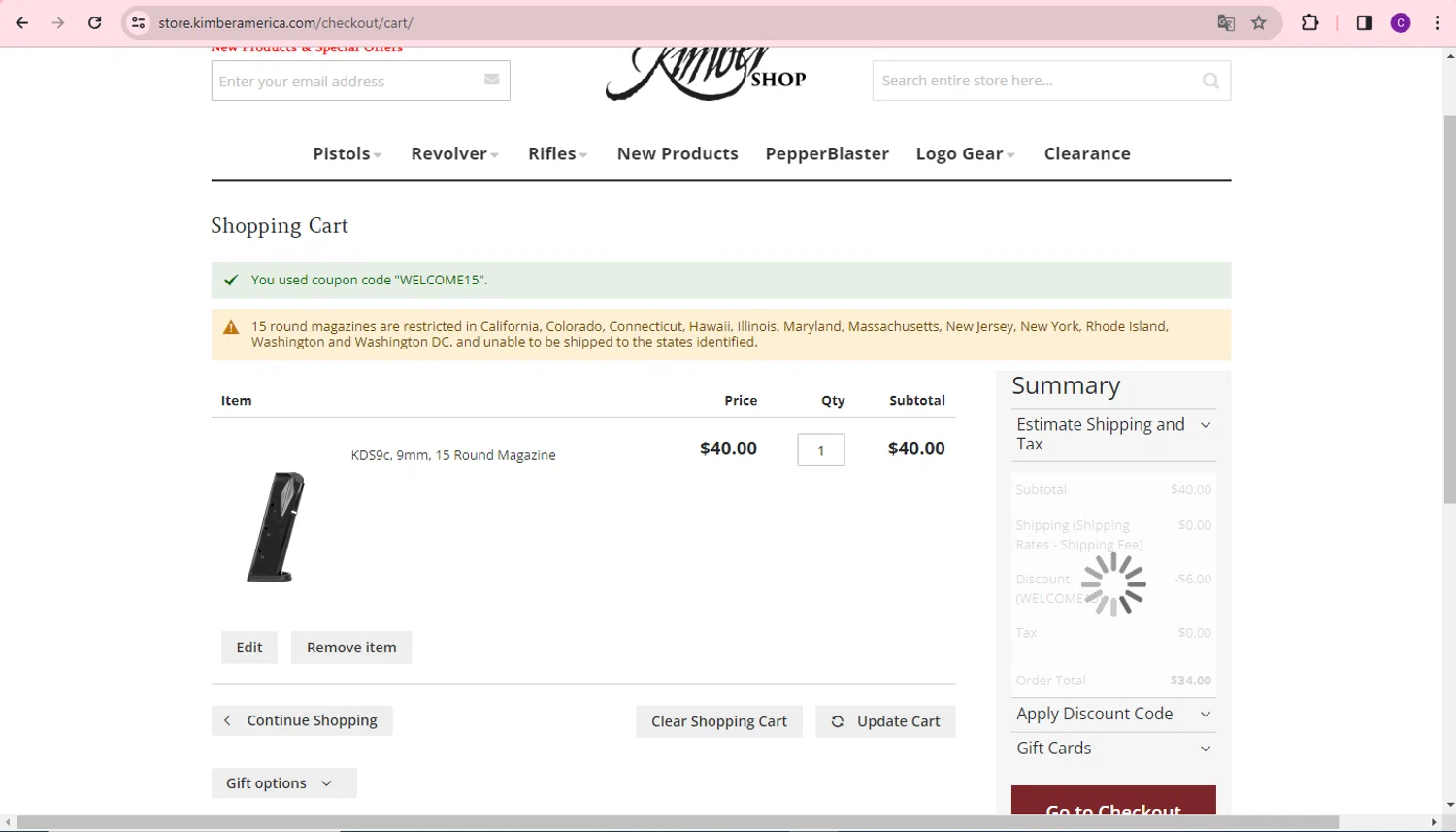Click the WELCOME15 coupon success message

pyautogui.click(x=721, y=281)
